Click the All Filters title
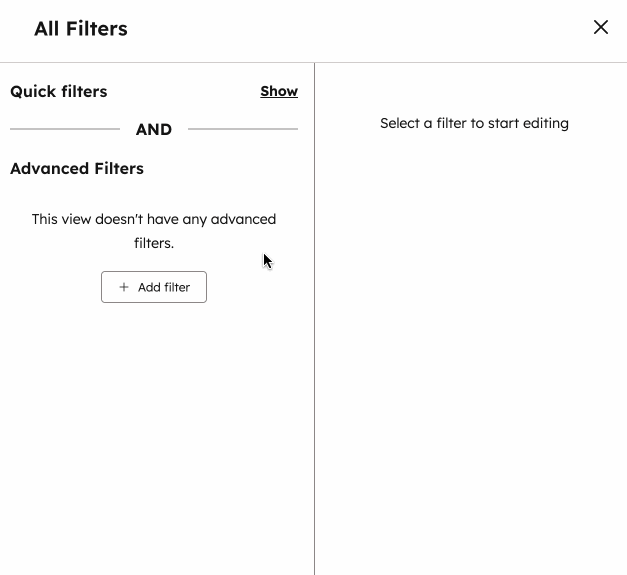The width and height of the screenshot is (627, 575). pyautogui.click(x=81, y=29)
